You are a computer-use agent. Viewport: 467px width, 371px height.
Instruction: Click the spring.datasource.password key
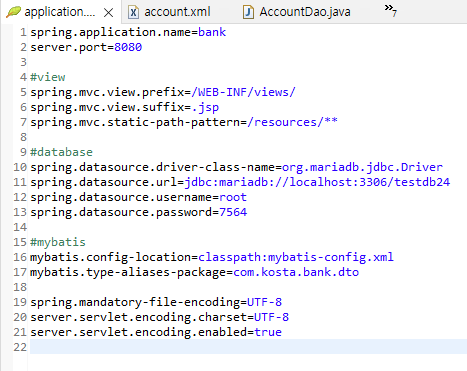[121, 212]
